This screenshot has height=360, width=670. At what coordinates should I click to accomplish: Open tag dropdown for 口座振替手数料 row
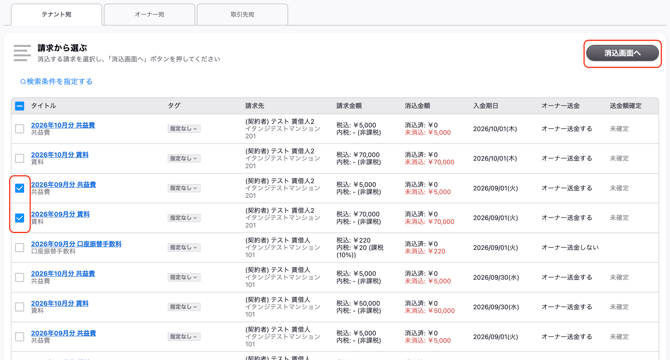coord(184,247)
